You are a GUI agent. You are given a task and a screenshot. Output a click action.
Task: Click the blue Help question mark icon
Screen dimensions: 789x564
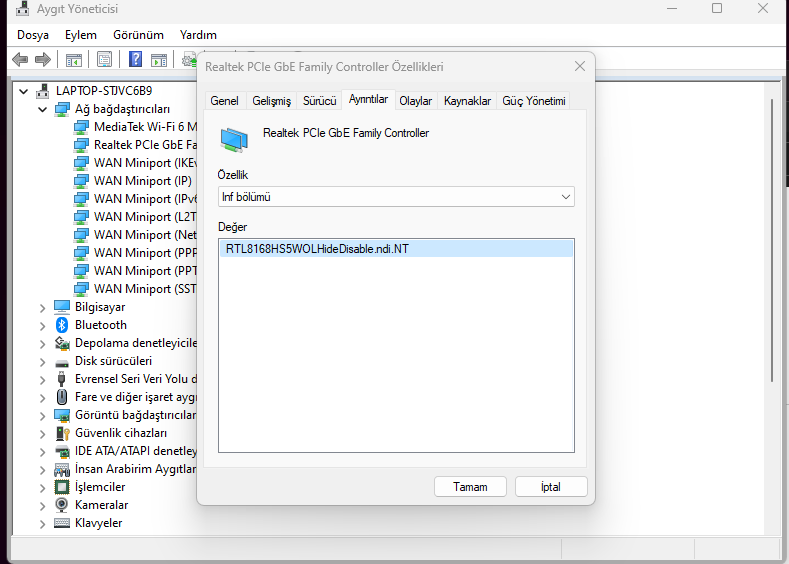pyautogui.click(x=135, y=59)
